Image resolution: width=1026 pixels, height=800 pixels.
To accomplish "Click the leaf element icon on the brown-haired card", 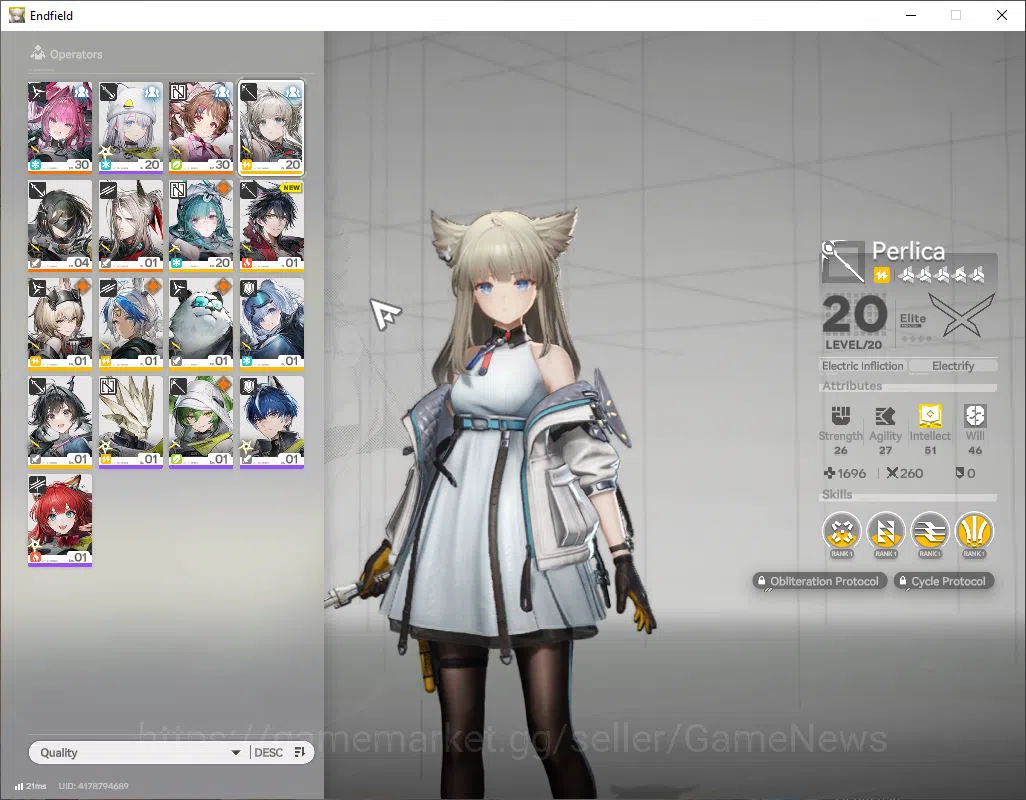I will [x=175, y=165].
